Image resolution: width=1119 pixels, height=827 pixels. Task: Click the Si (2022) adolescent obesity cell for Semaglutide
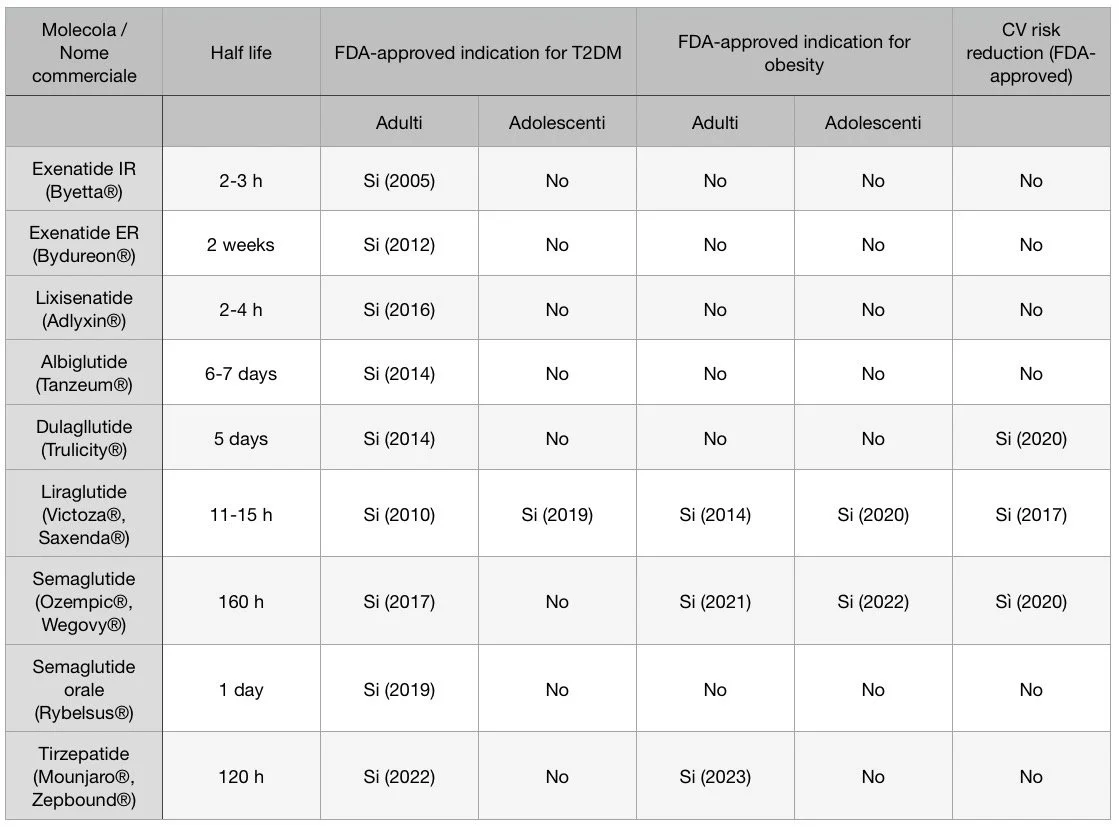tap(873, 602)
